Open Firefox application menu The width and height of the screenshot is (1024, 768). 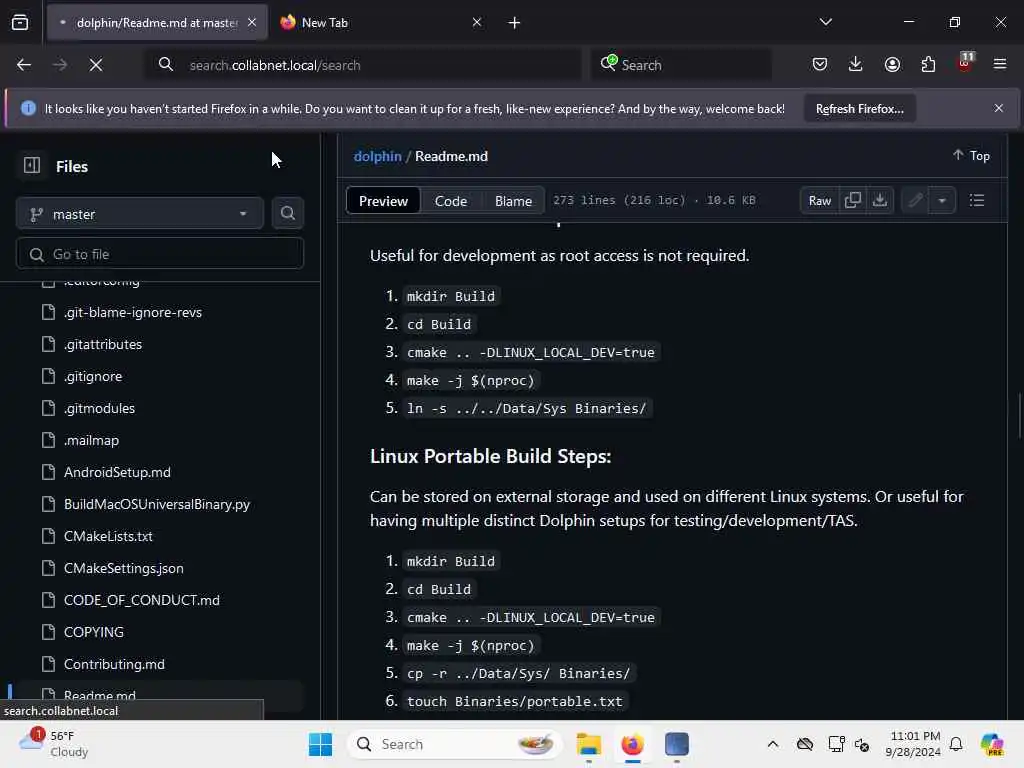tap(1000, 64)
